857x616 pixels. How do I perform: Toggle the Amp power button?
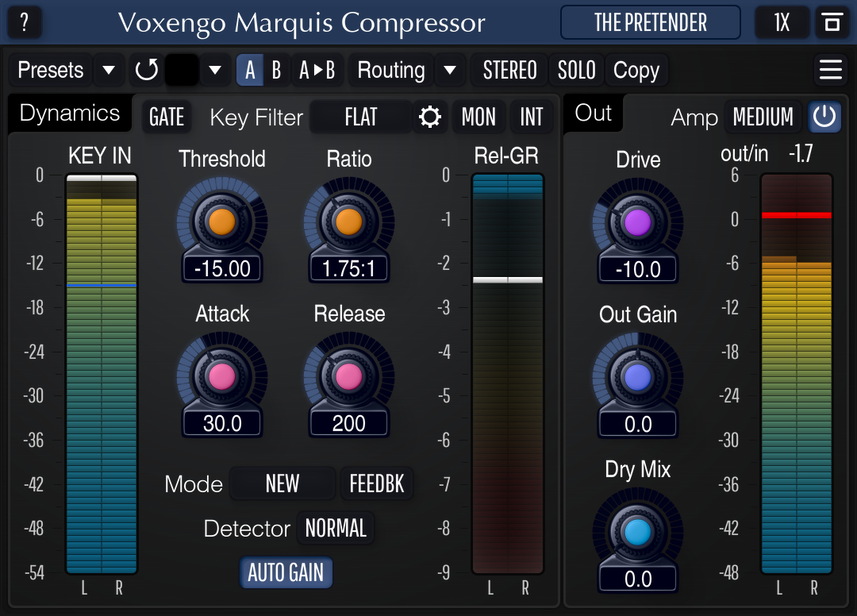[x=824, y=117]
